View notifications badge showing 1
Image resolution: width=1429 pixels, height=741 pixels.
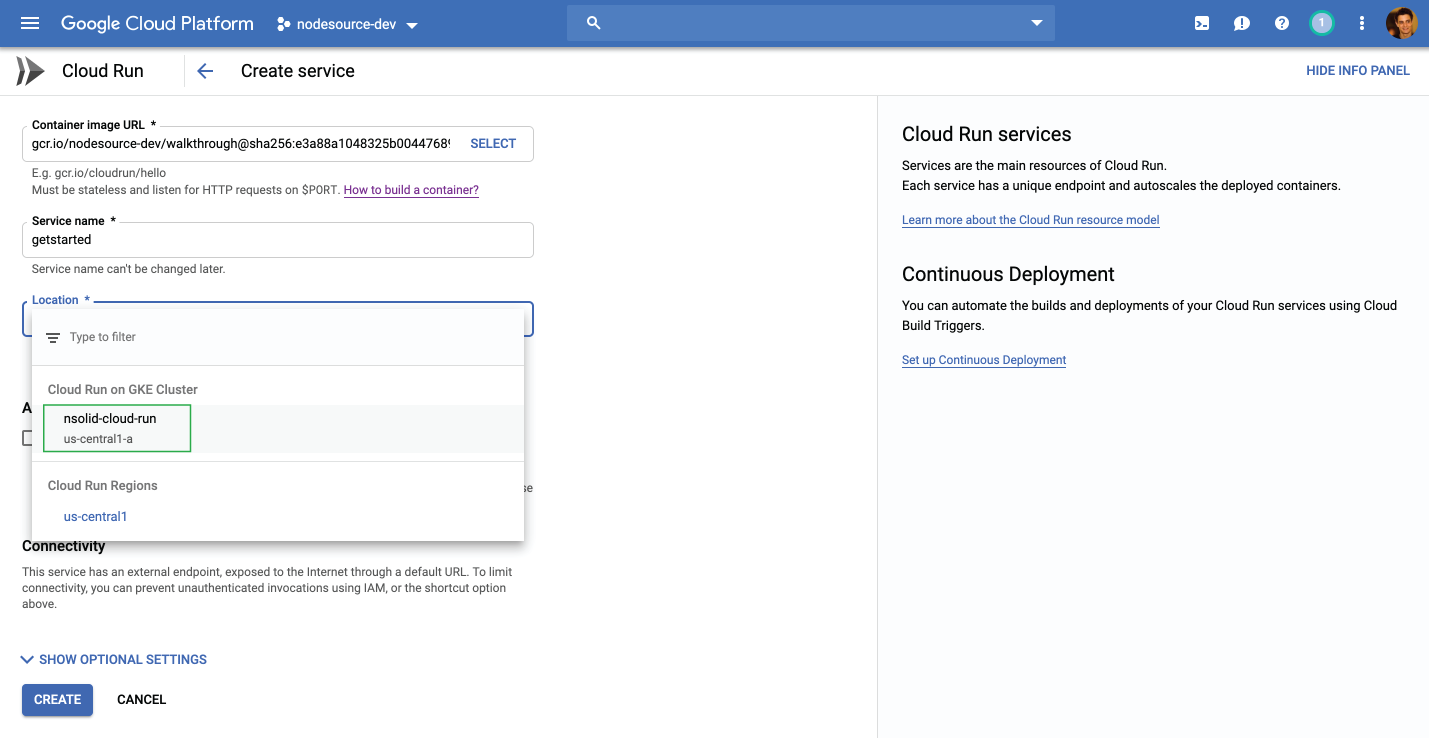[1322, 23]
